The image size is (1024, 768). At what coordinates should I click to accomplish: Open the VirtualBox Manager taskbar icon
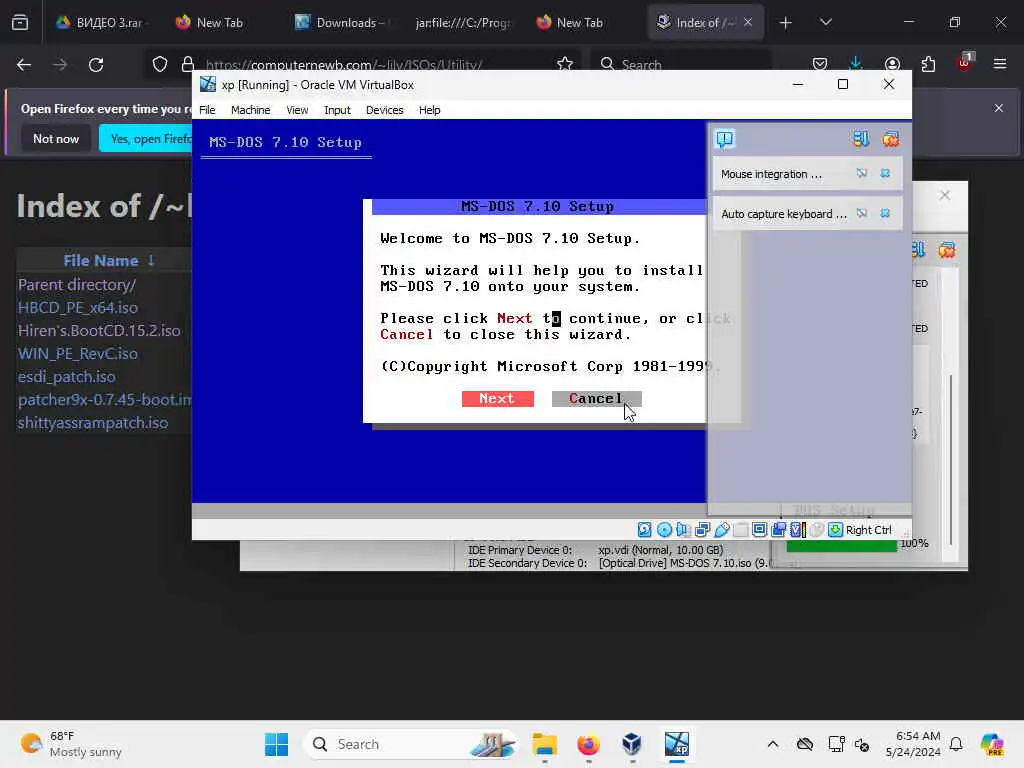(632, 744)
